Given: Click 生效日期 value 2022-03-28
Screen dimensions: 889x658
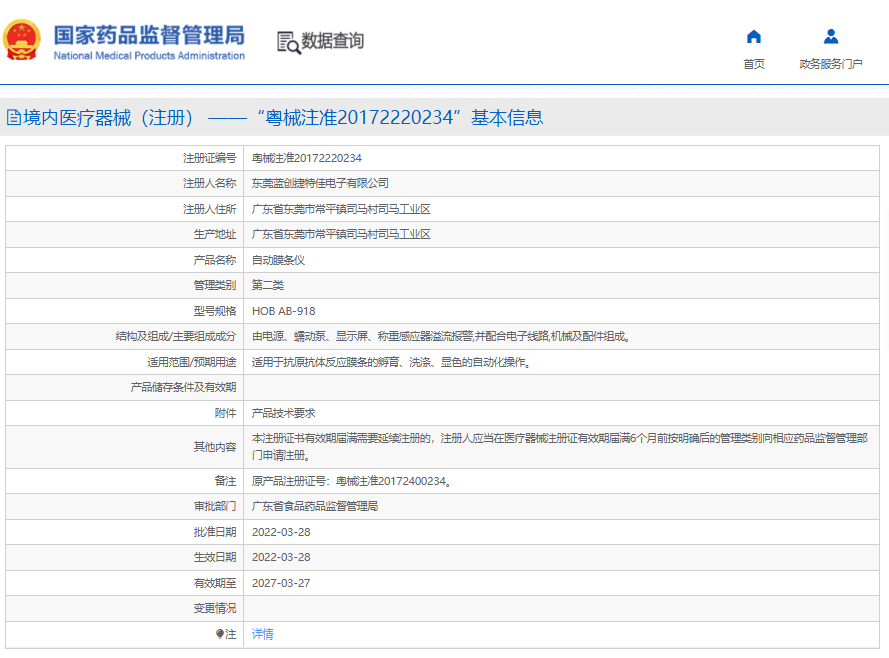Looking at the screenshot, I should [x=281, y=557].
